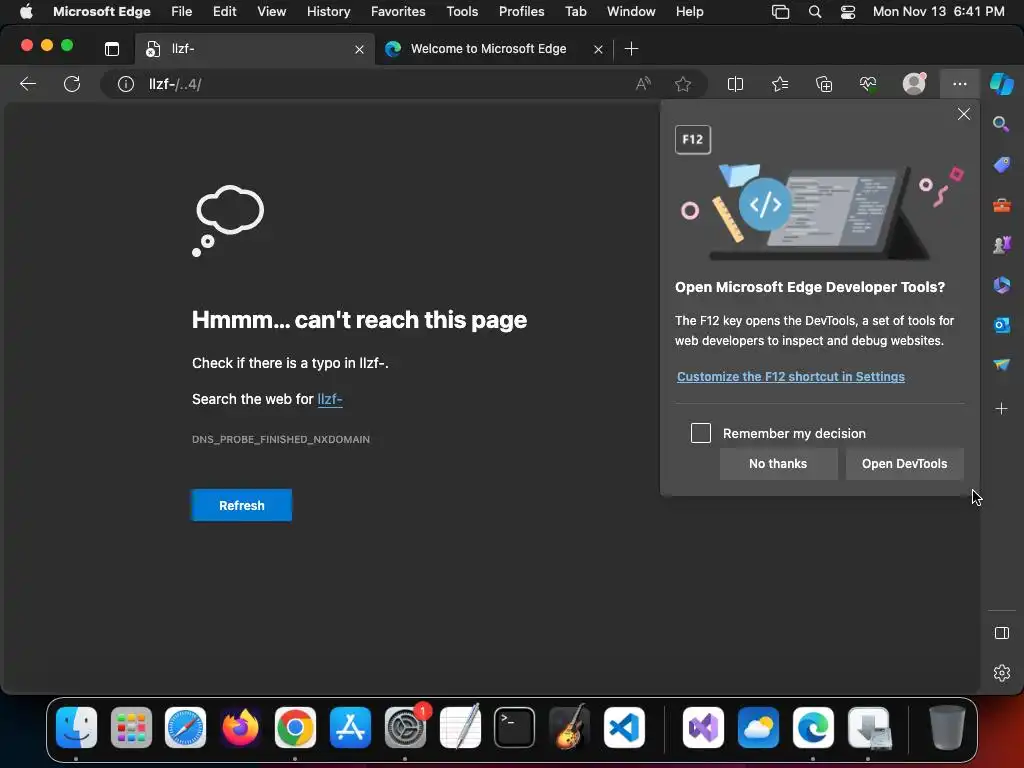Open the Favorites list toolbar icon
The width and height of the screenshot is (1024, 768).
pos(780,84)
